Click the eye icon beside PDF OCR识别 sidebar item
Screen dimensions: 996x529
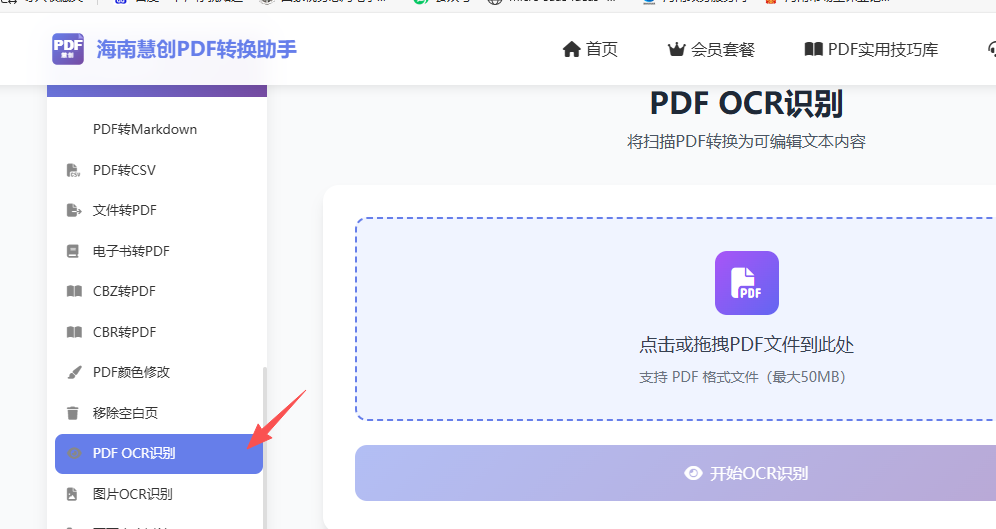pyautogui.click(x=74, y=453)
